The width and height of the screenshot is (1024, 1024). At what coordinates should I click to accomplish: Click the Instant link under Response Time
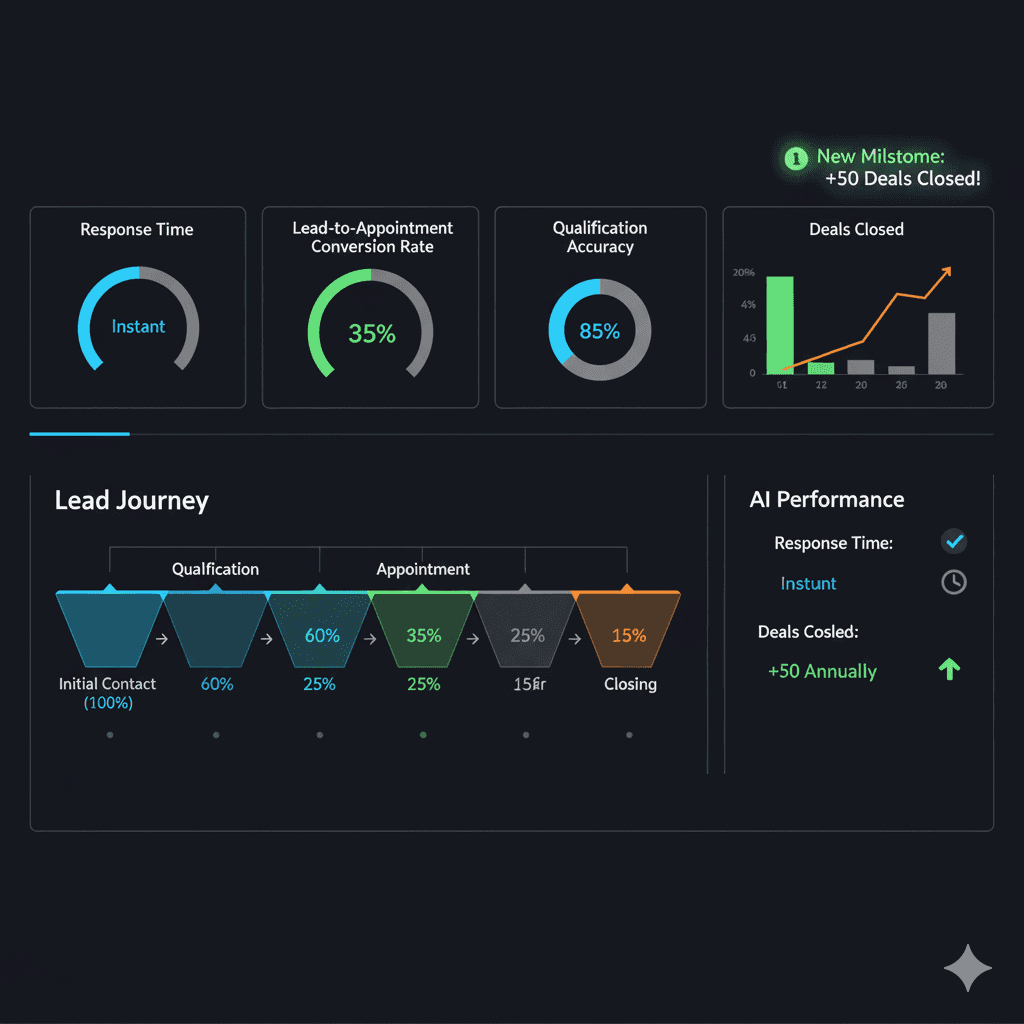pyautogui.click(x=808, y=583)
